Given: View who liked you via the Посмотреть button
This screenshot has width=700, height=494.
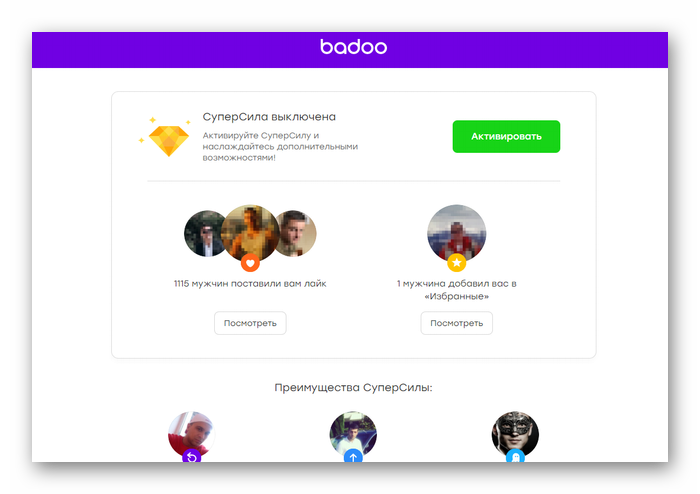Looking at the screenshot, I should [x=250, y=323].
